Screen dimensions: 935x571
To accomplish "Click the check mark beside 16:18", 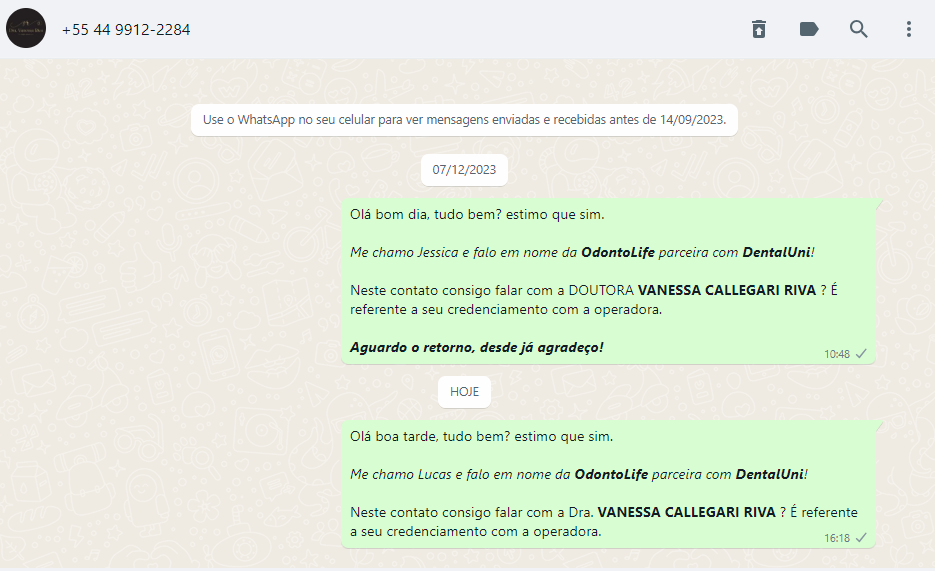I will tap(861, 538).
